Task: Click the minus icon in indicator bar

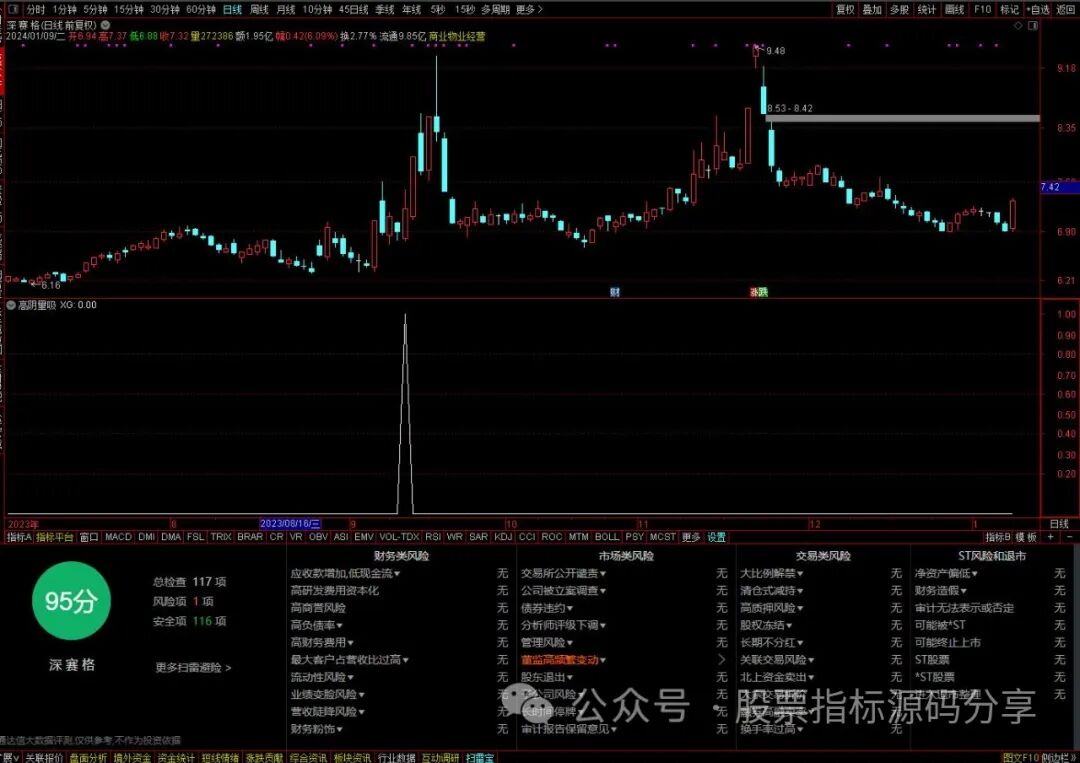Action: click(x=1069, y=536)
